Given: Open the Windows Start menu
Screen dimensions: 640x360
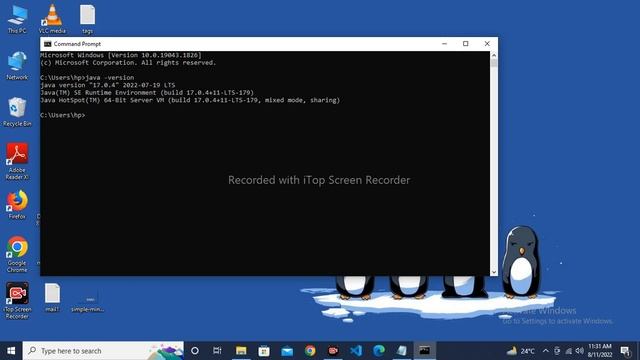Looking at the screenshot, I should pos(11,351).
